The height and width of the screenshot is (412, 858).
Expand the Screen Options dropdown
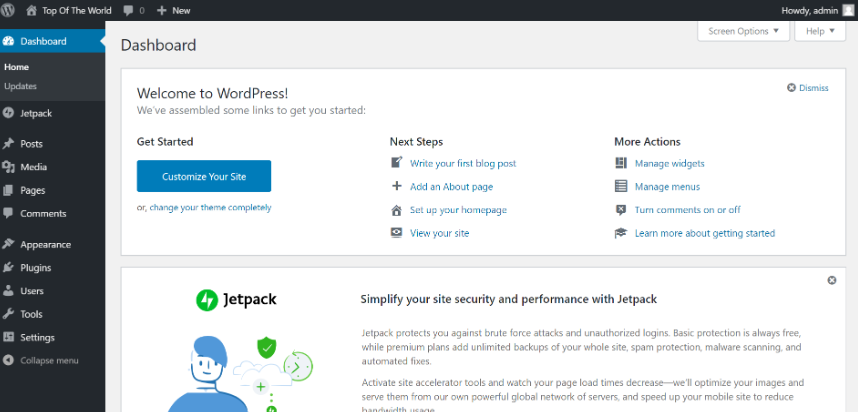744,31
